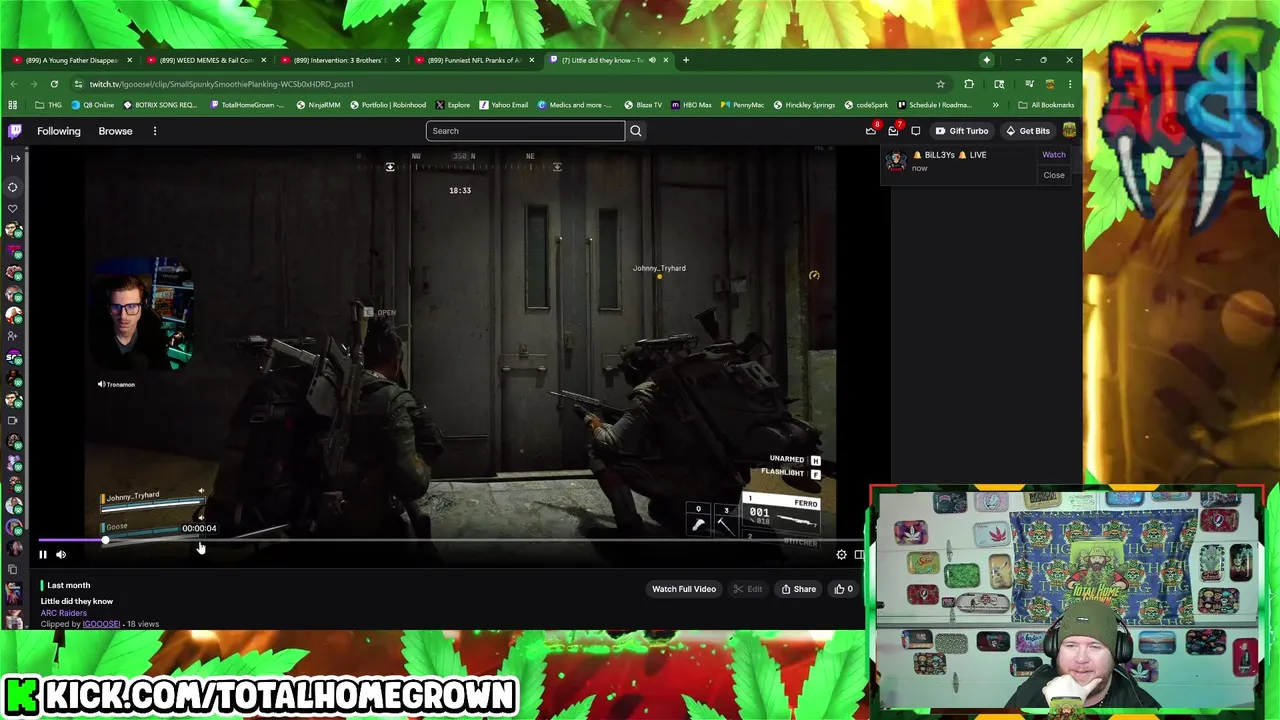The height and width of the screenshot is (720, 1280).
Task: Click Watch on the BiLL3Ys LIVE notification
Action: (1054, 155)
